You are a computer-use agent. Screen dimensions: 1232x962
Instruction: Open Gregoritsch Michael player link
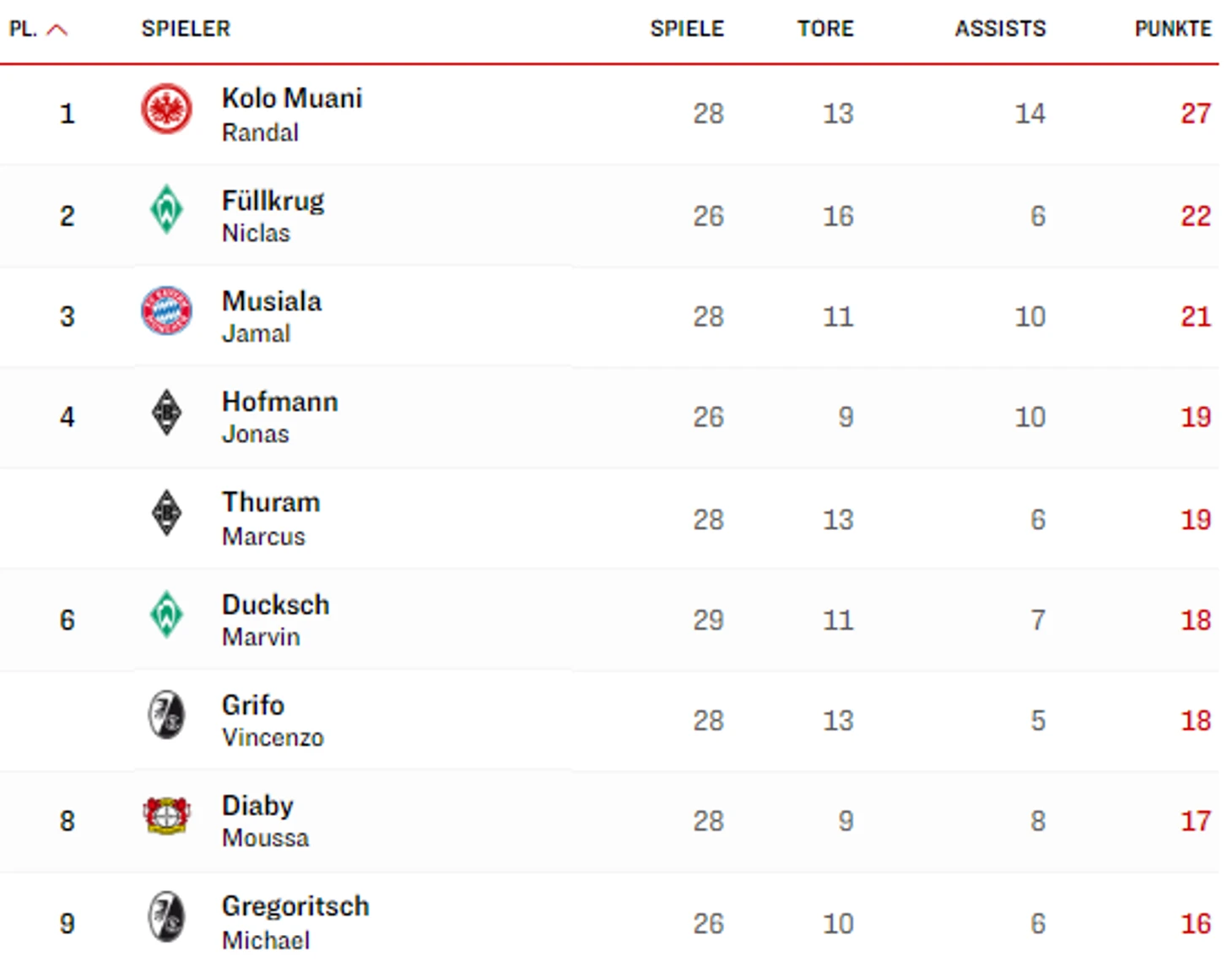pos(295,922)
